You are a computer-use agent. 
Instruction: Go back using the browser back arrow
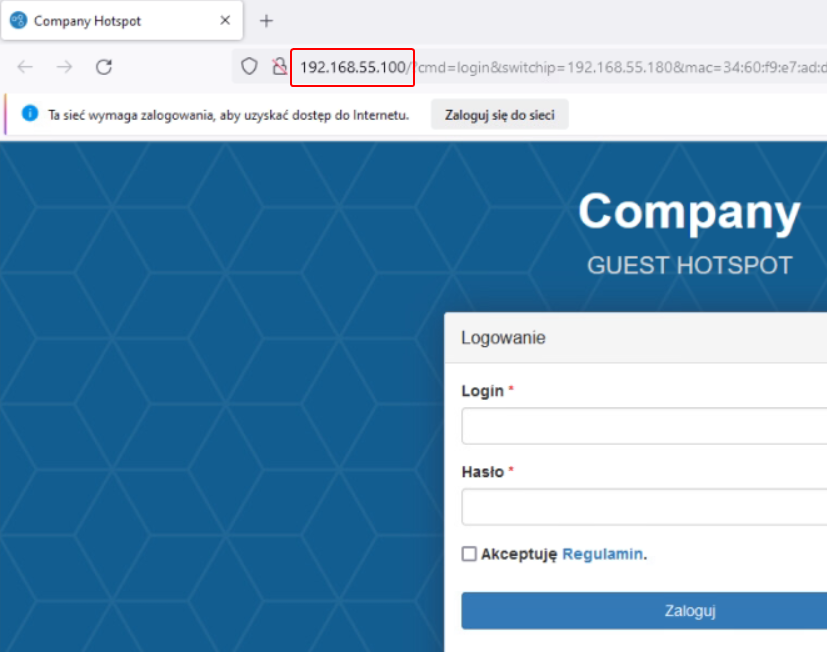(x=25, y=67)
